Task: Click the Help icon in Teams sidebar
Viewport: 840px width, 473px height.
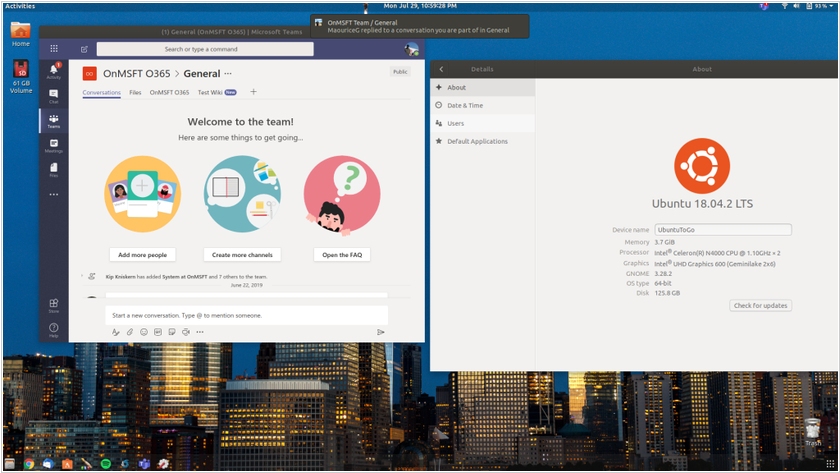Action: [x=53, y=329]
